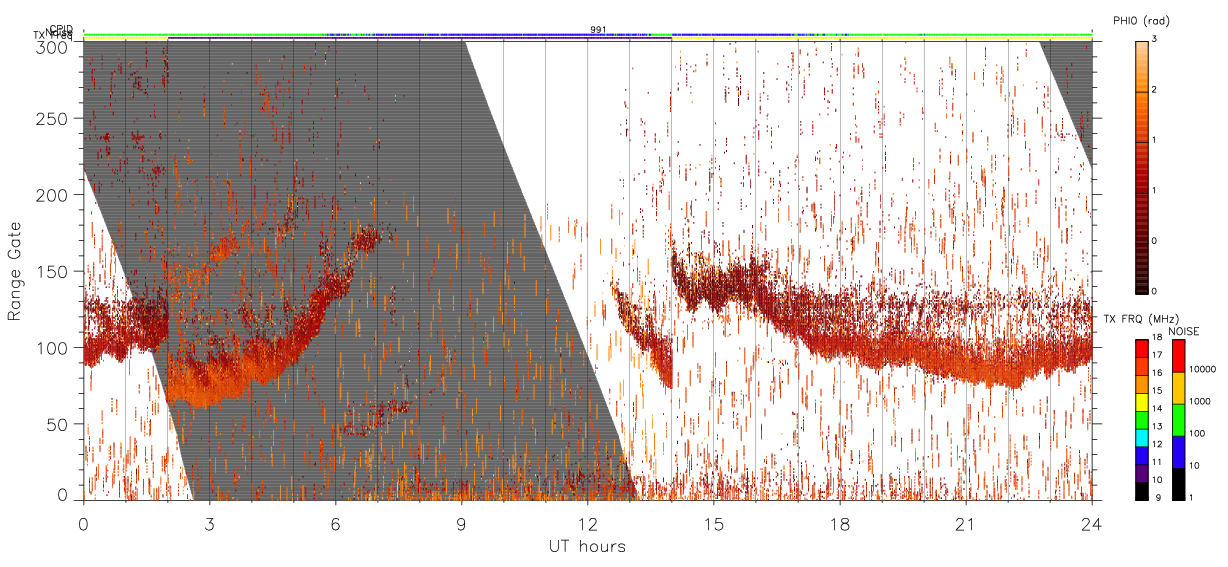The image size is (1228, 567).
Task: Click the green swatch in NOISE legend
Action: (1178, 420)
